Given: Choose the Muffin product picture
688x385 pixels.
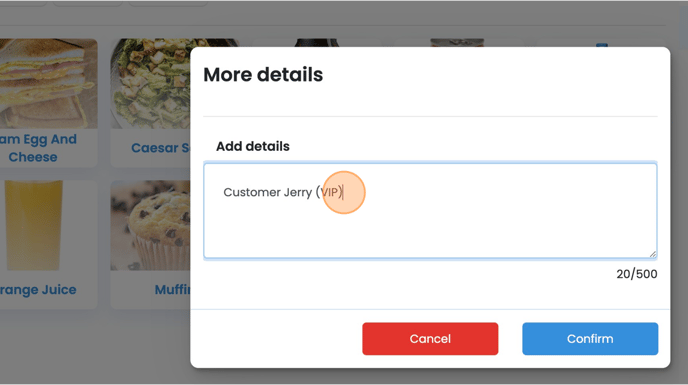Looking at the screenshot, I should (150, 225).
